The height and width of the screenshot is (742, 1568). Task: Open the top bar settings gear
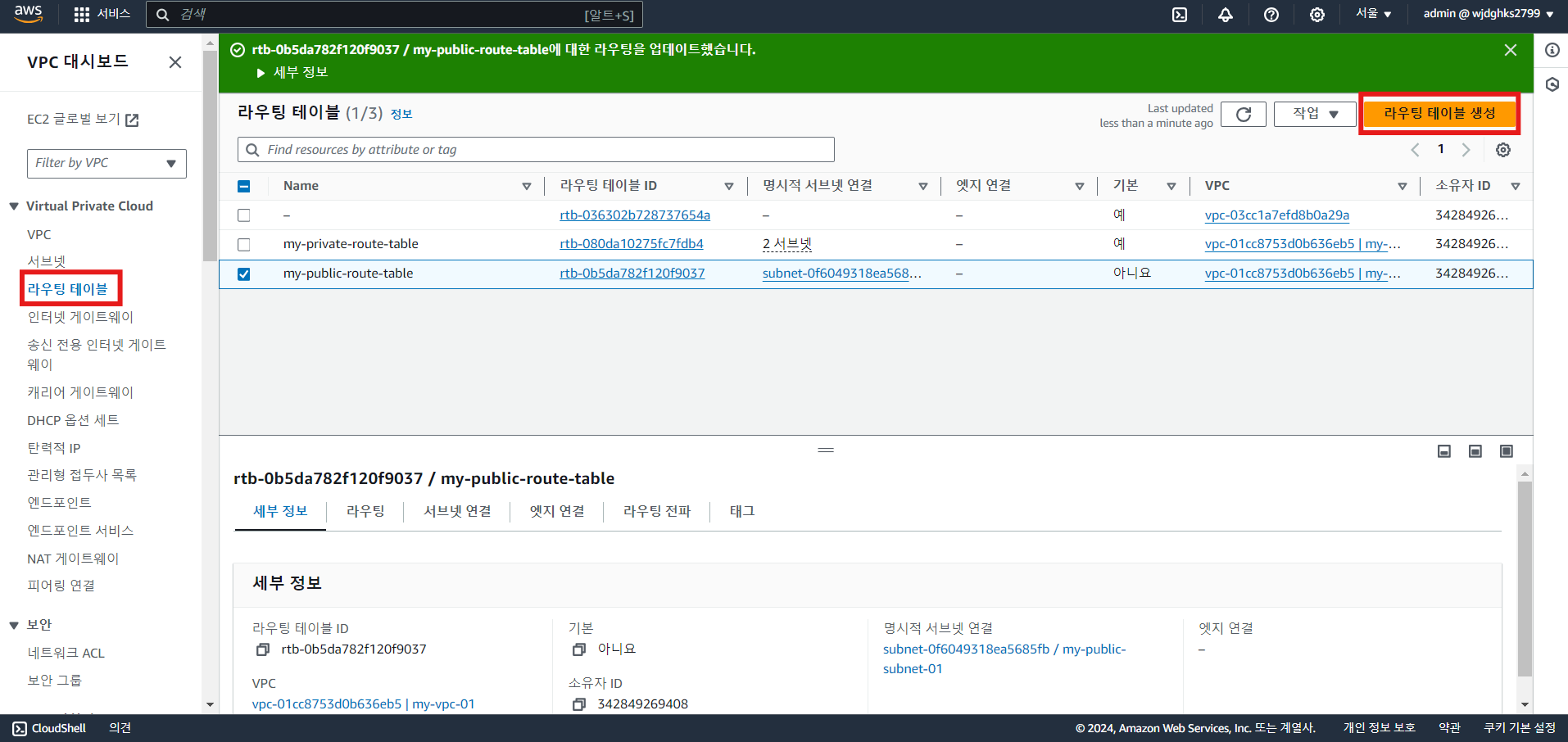(1317, 15)
